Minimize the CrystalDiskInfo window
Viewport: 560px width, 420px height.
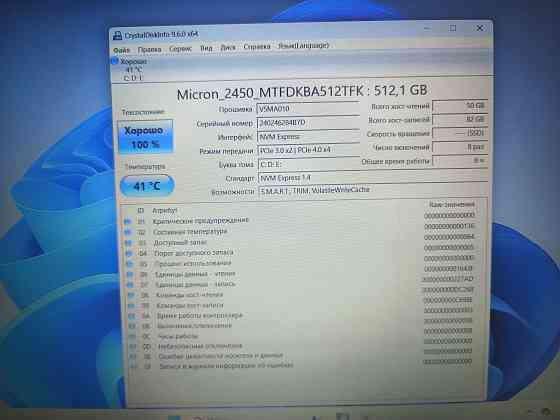(x=428, y=28)
